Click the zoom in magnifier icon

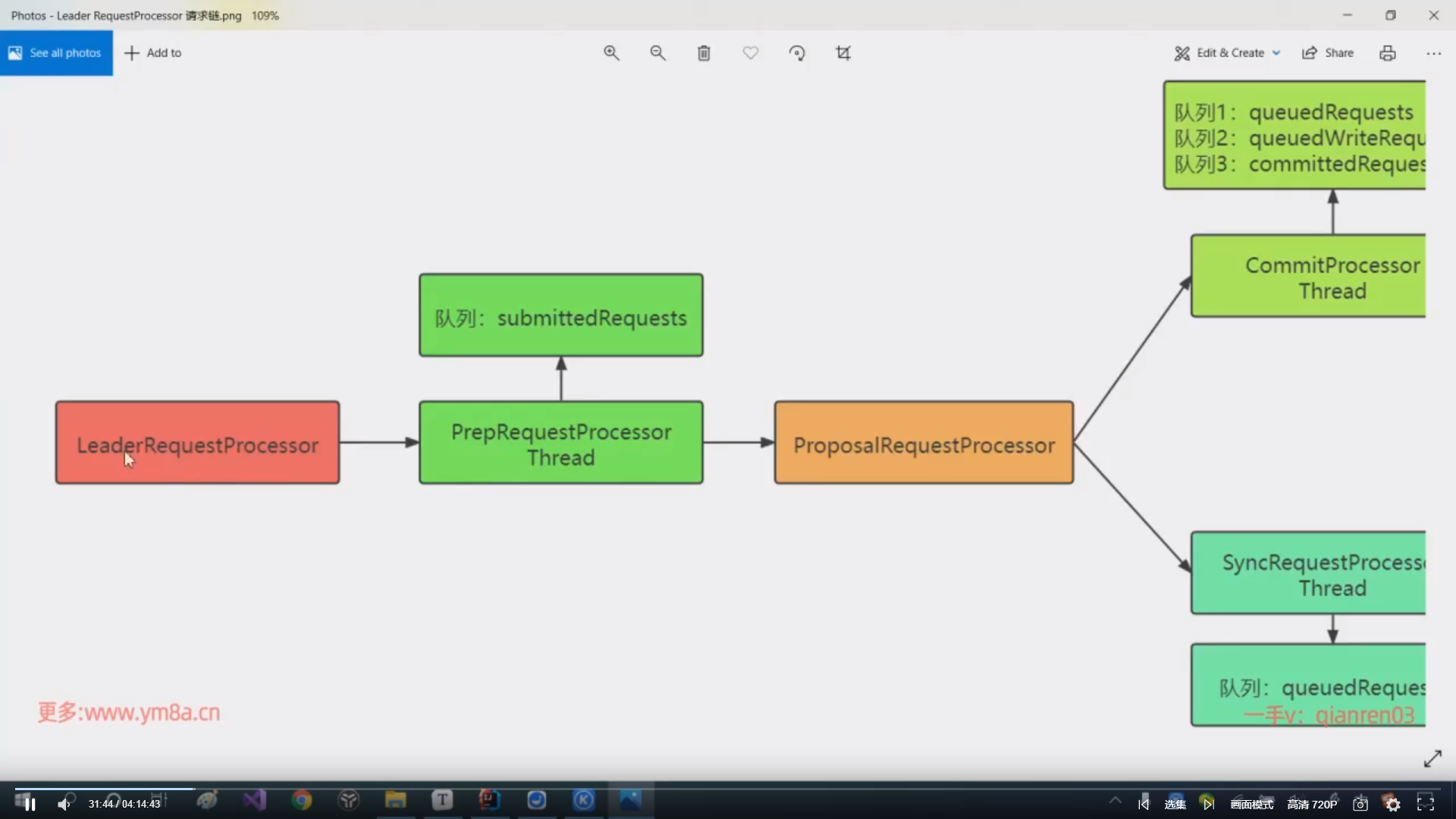(611, 53)
